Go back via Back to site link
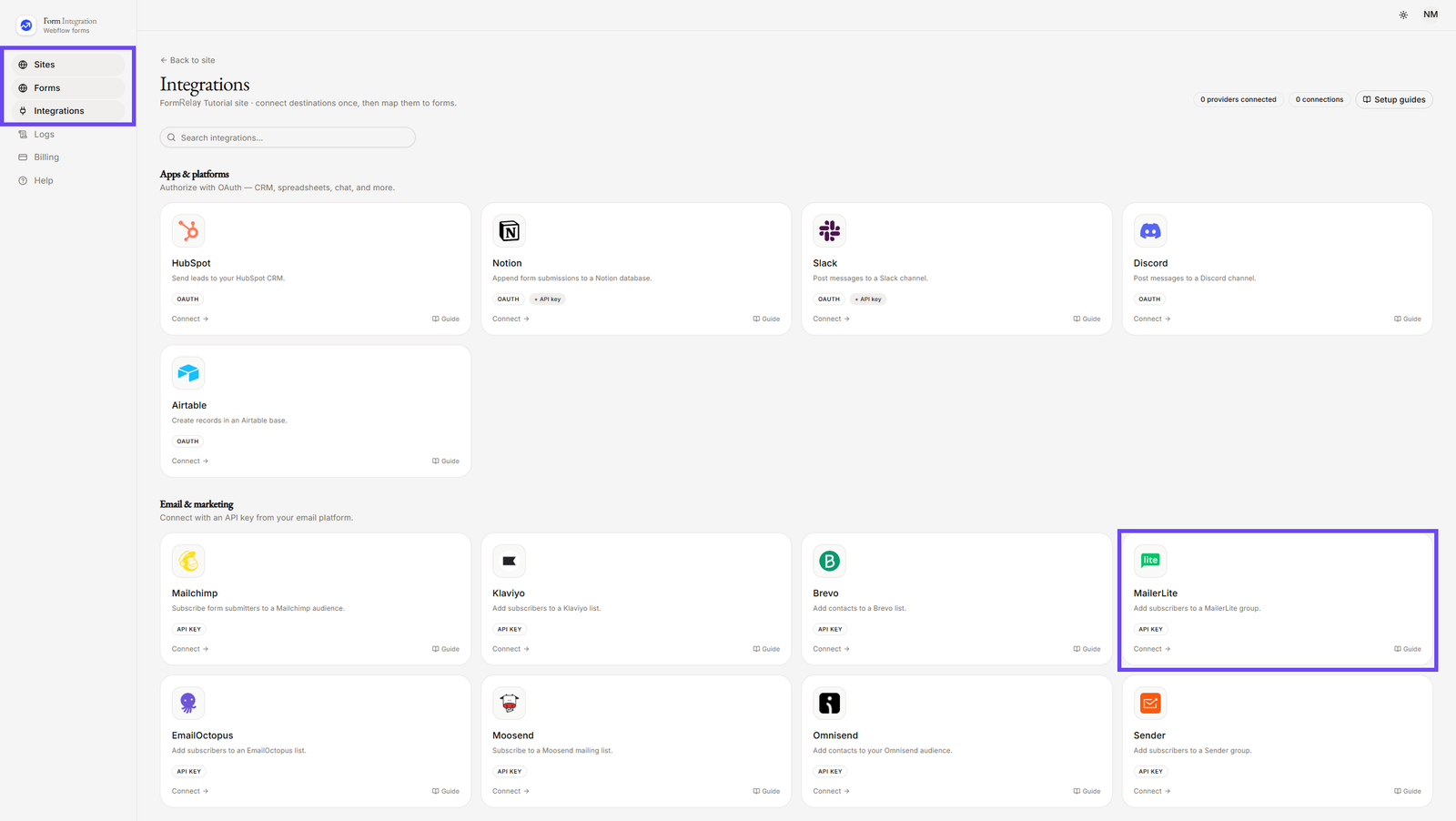Screen dimensions: 1456x821 pyautogui.click(x=187, y=60)
